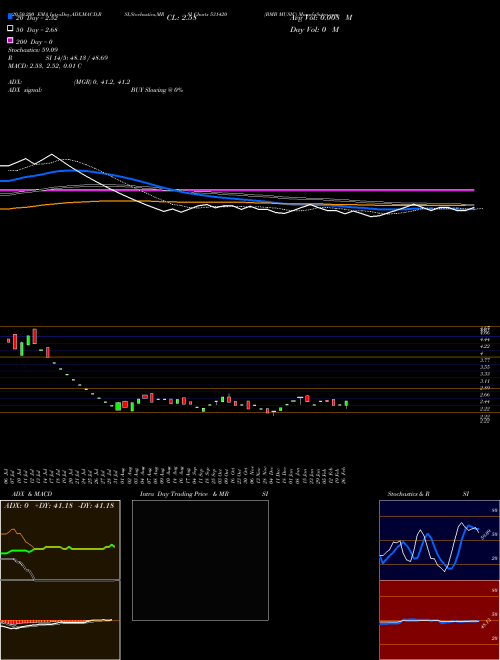
Task: Click the 'Stochastics & RSI' panel title
Action: (x=428, y=494)
